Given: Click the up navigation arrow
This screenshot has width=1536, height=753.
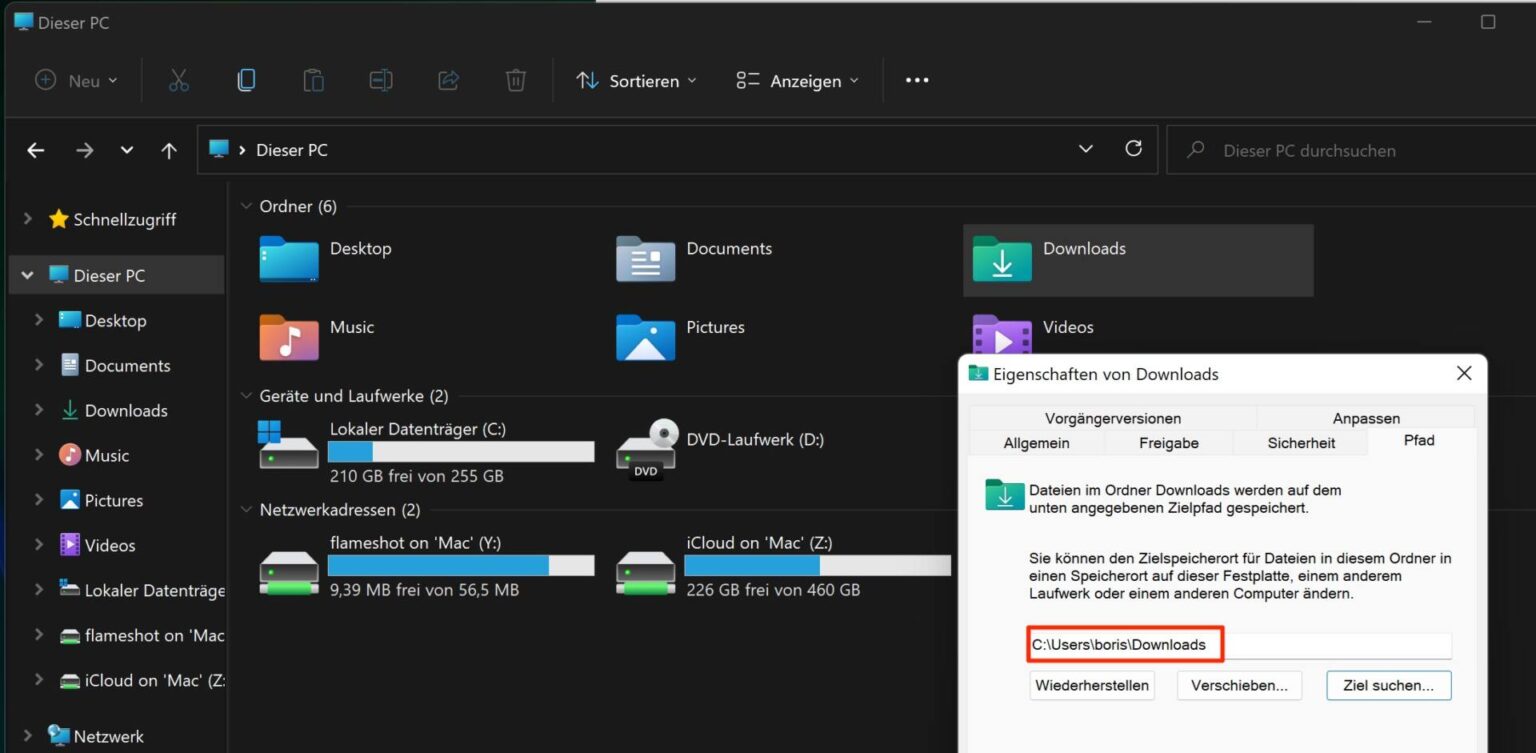Looking at the screenshot, I should pyautogui.click(x=168, y=150).
